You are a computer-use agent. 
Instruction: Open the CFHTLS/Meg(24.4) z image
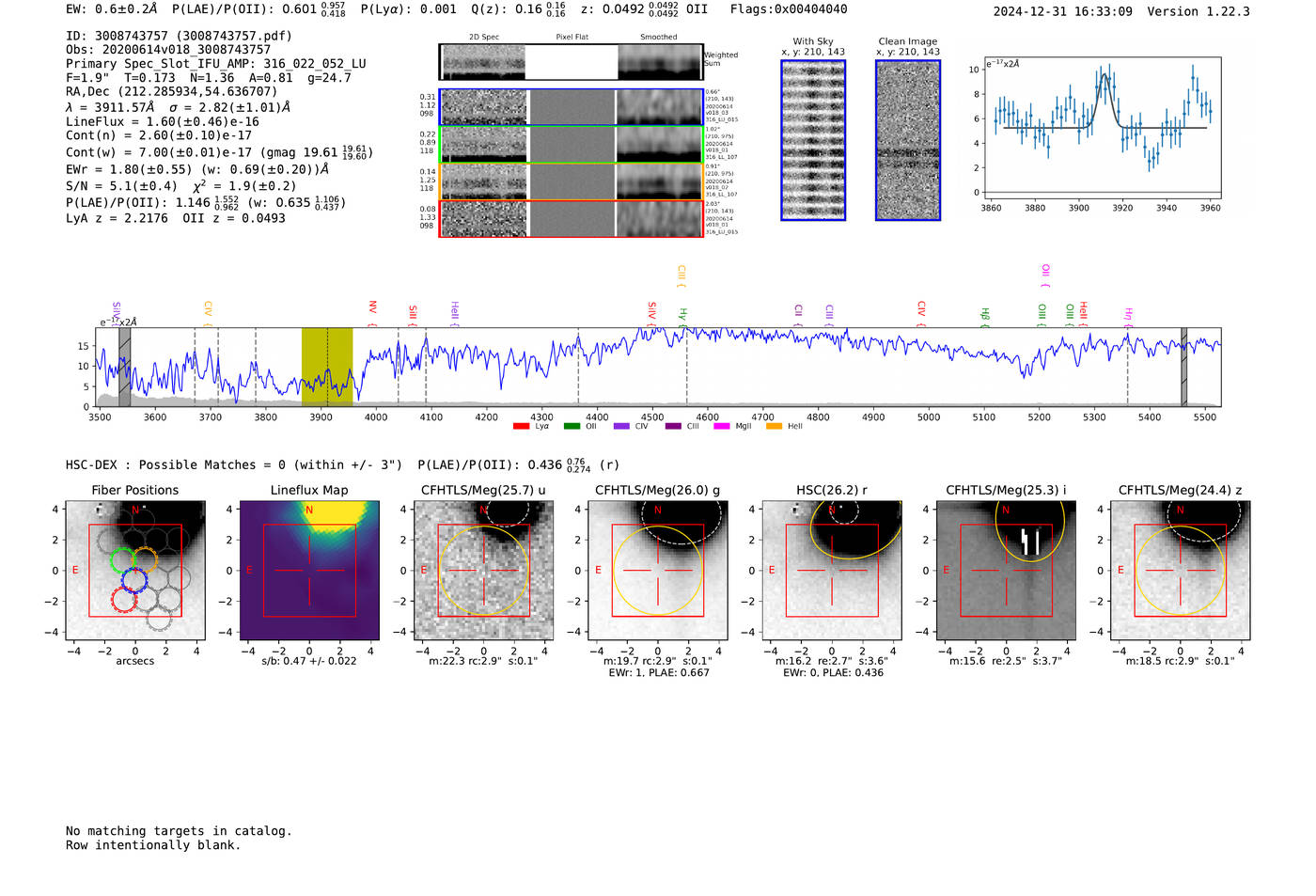[1181, 570]
